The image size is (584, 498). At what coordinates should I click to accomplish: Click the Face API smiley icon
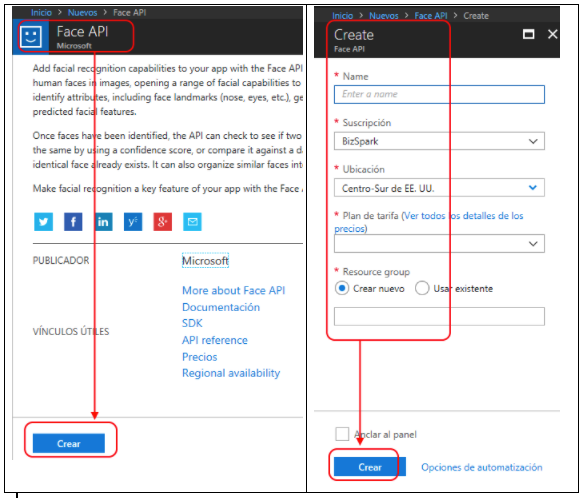coord(31,37)
